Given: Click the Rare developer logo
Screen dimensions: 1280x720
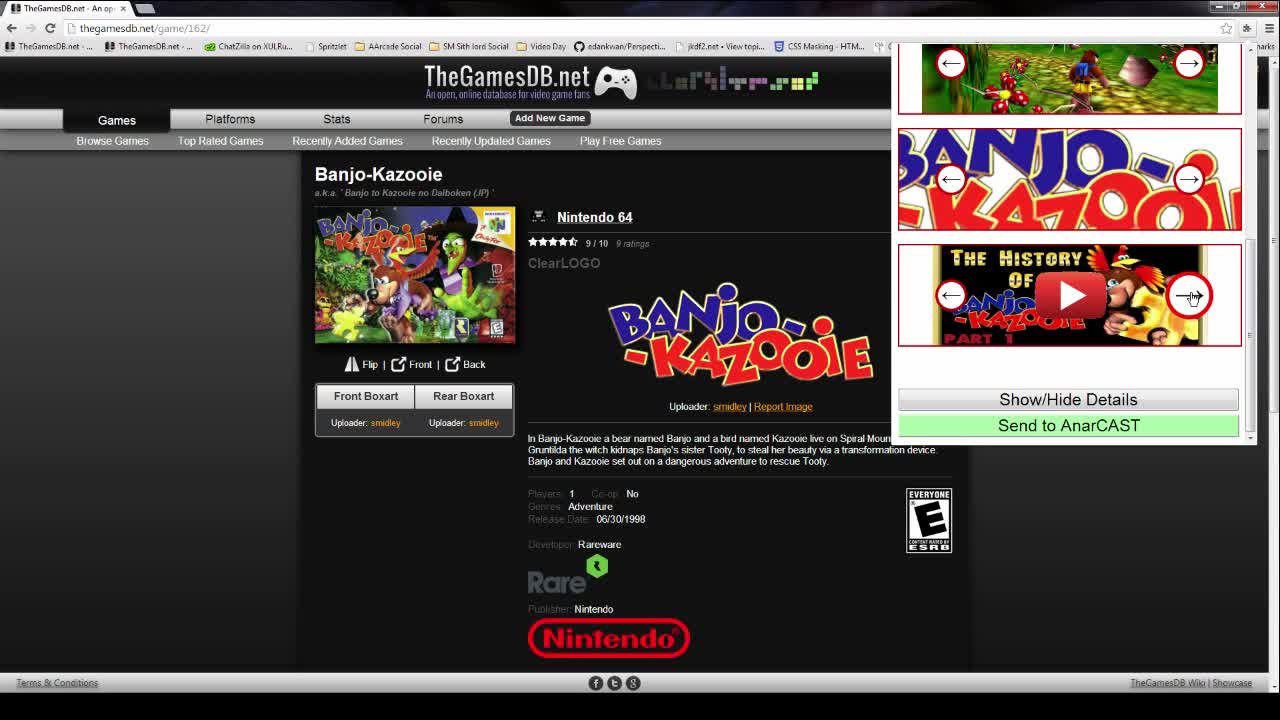Looking at the screenshot, I should 568,575.
